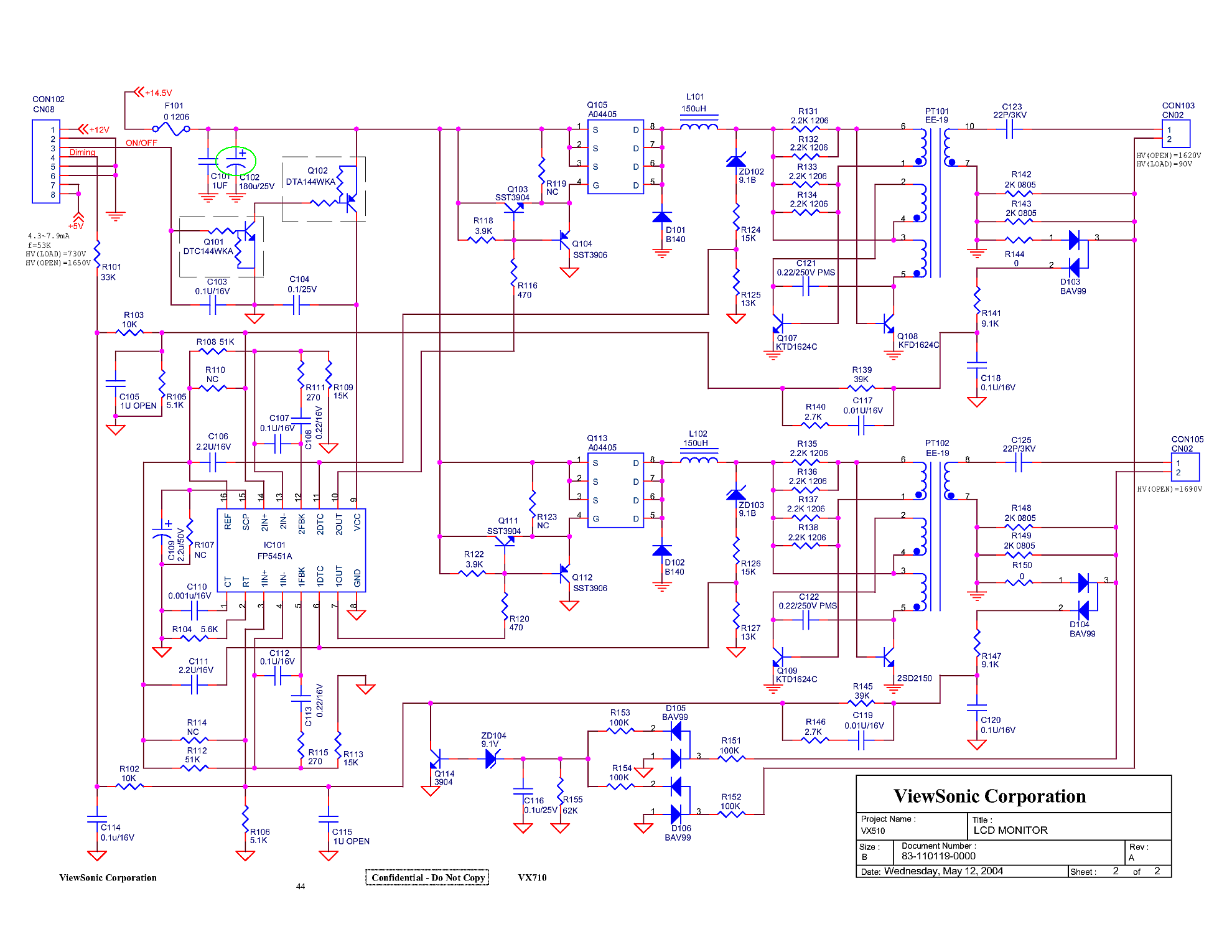Click the 2SD2150 transistor label
The width and height of the screenshot is (1232, 952).
click(x=914, y=678)
